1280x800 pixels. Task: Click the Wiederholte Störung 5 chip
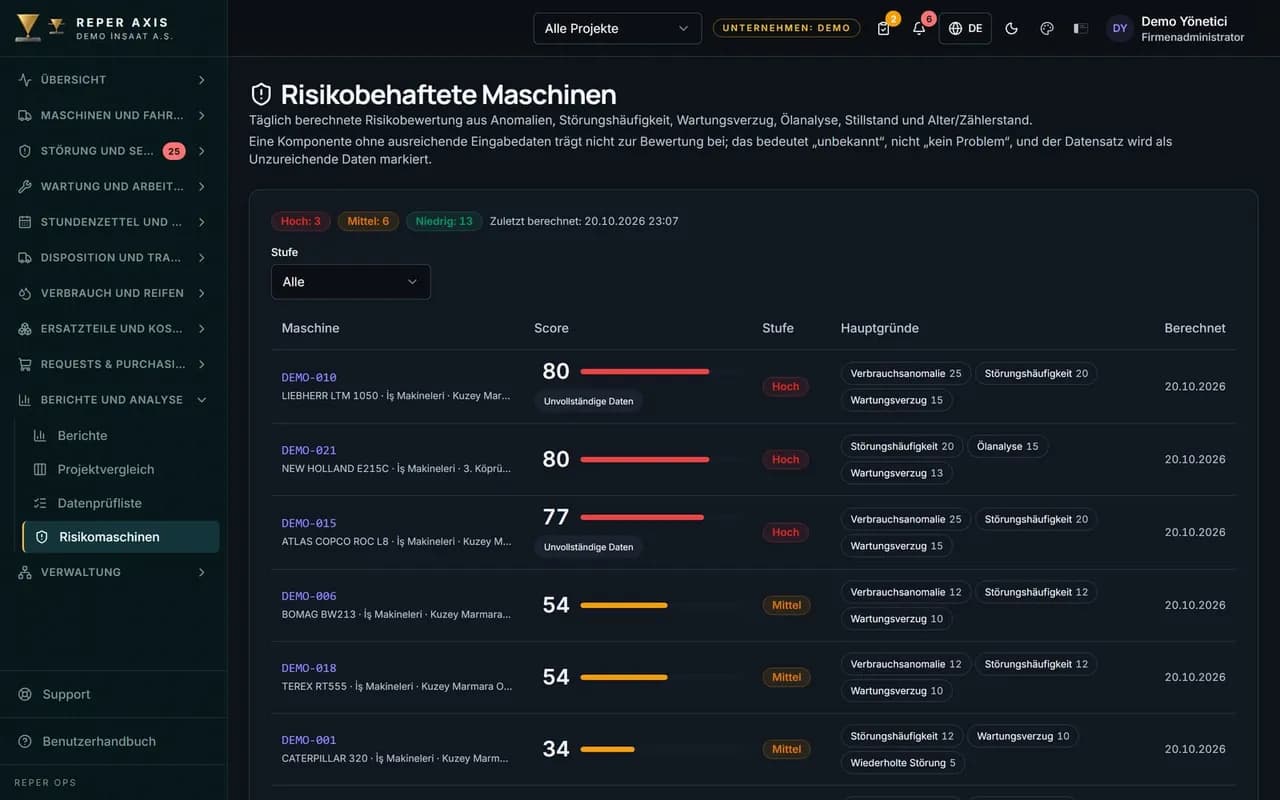click(x=903, y=763)
